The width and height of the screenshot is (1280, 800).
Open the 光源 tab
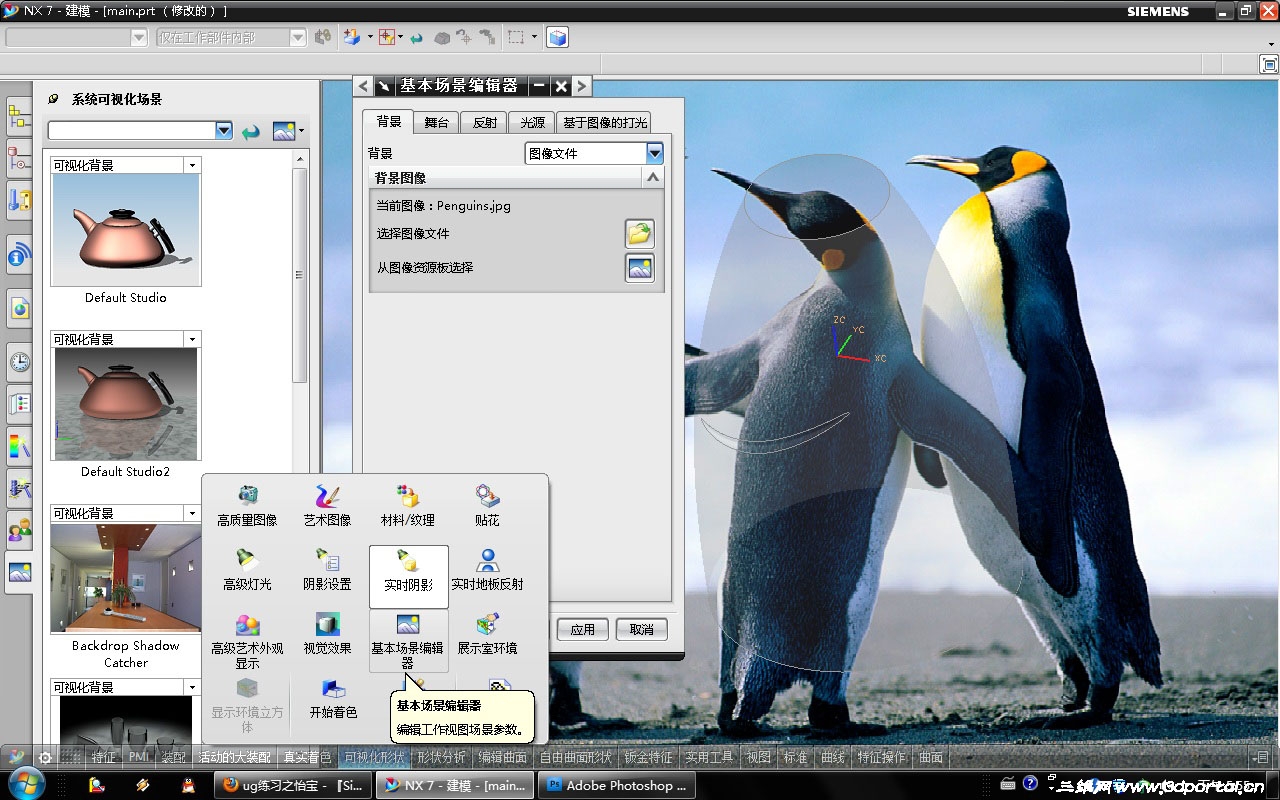(x=533, y=123)
